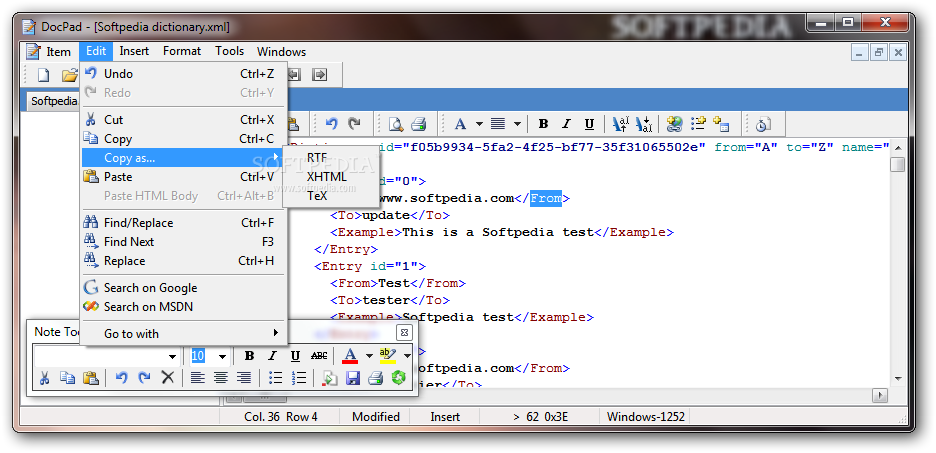Open the Insert menu
The height and width of the screenshot is (453, 936).
[134, 51]
